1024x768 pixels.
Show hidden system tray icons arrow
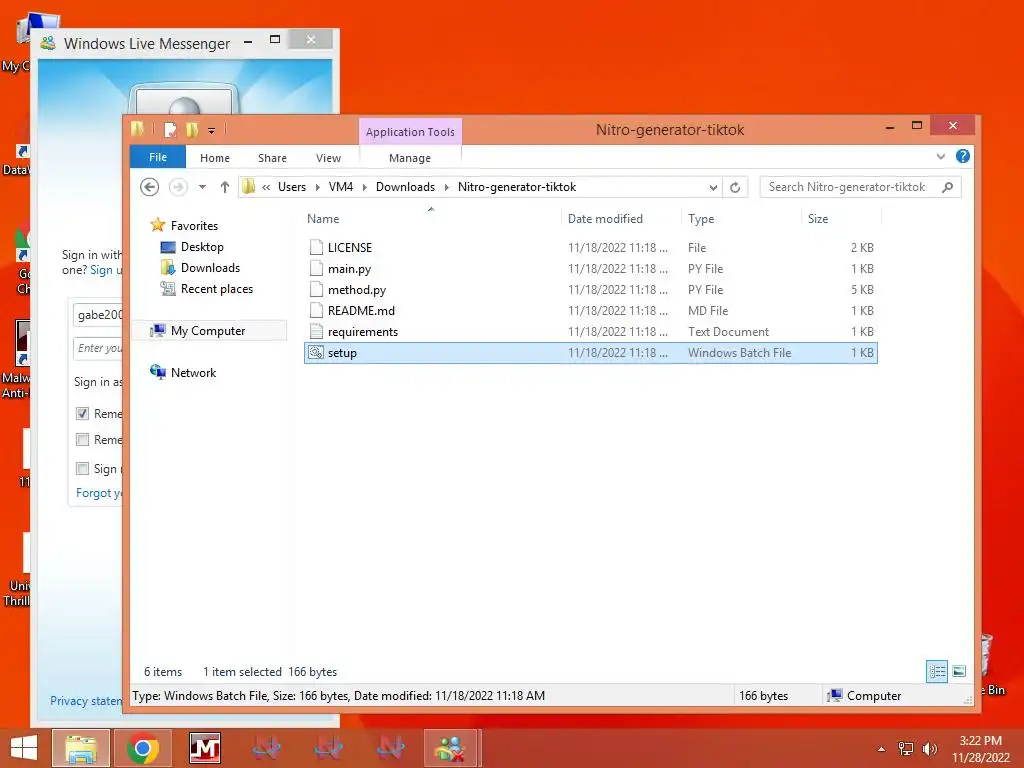coord(882,749)
